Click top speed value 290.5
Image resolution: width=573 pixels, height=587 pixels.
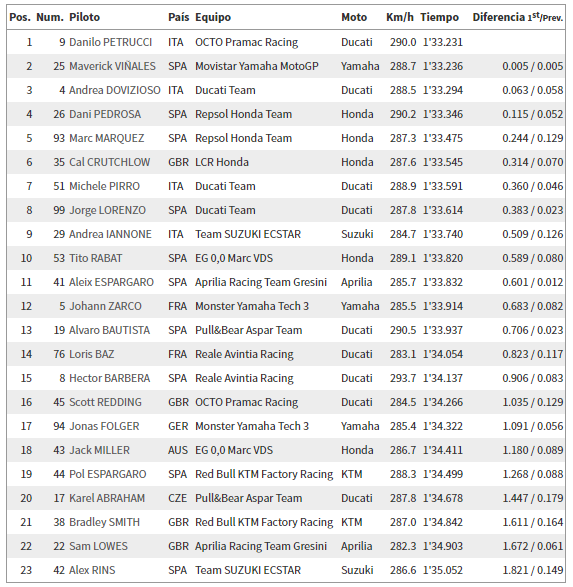[403, 330]
